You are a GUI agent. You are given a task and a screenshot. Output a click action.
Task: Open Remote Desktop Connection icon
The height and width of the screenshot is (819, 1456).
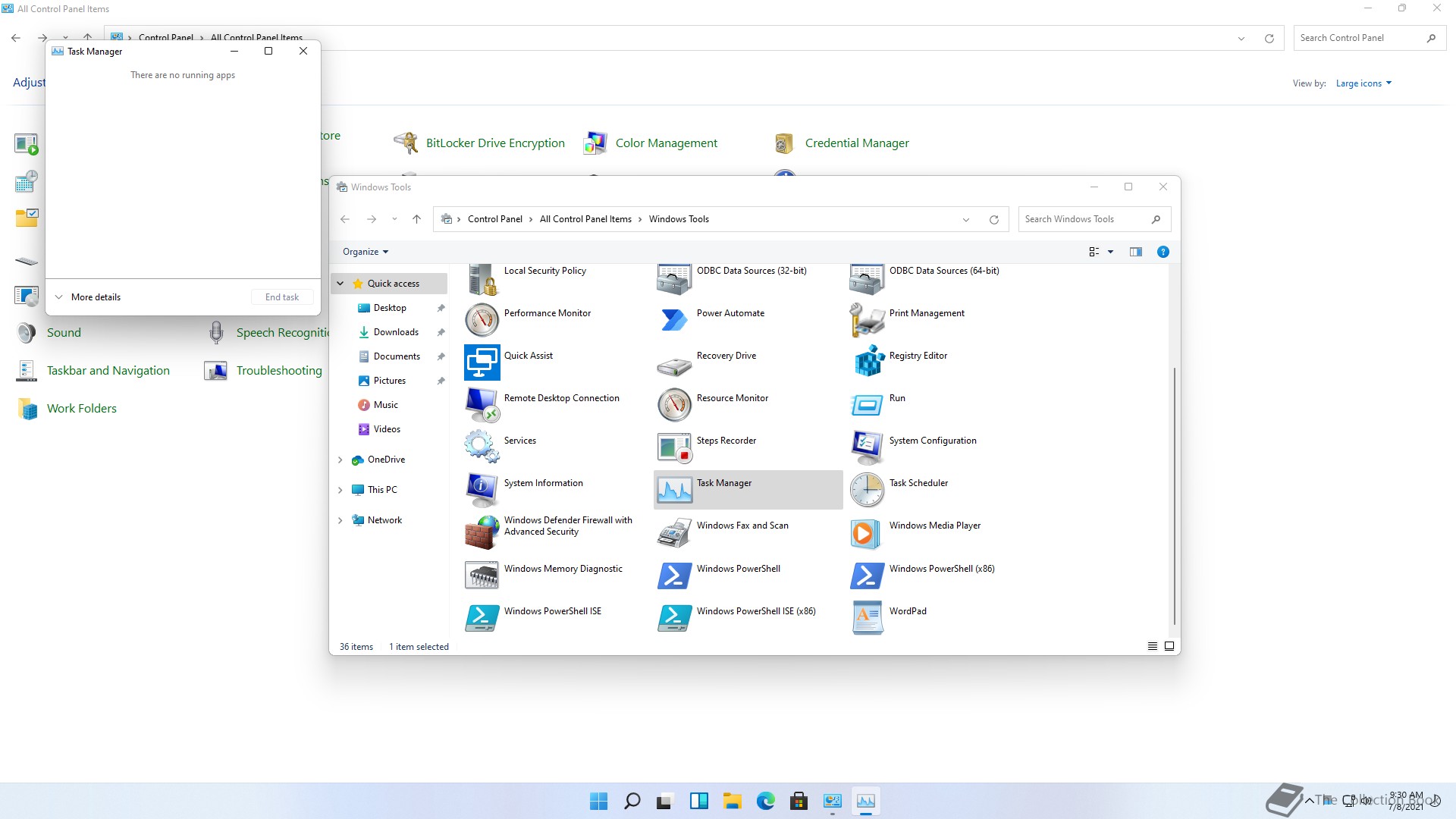(482, 406)
